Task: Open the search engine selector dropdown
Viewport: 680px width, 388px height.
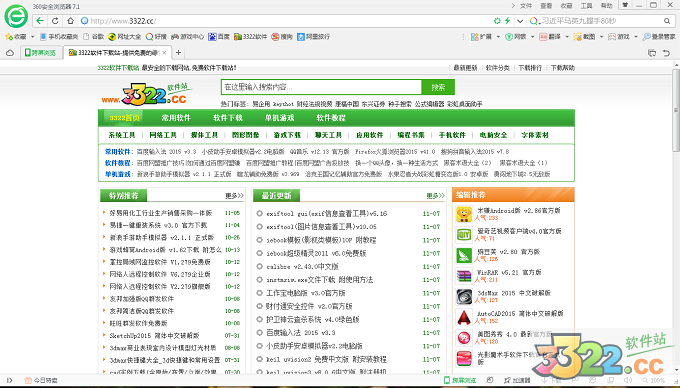Action: [534, 21]
